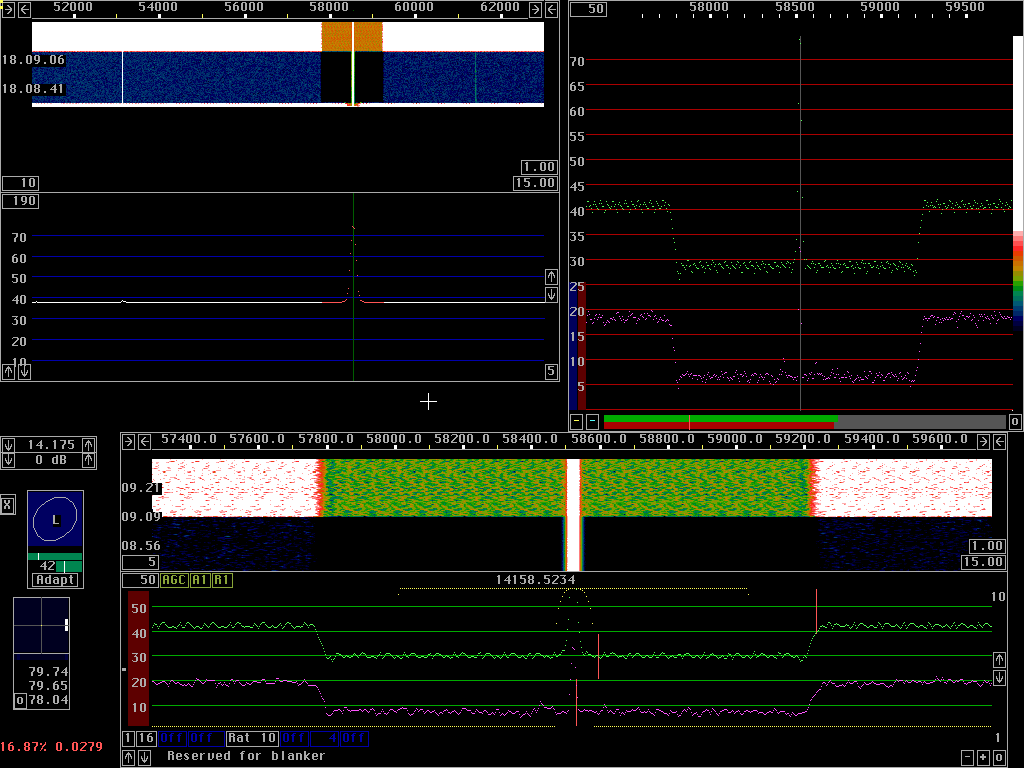Click the minus button at the baseband graph's bottom right
The image size is (1024, 768).
[x=968, y=758]
